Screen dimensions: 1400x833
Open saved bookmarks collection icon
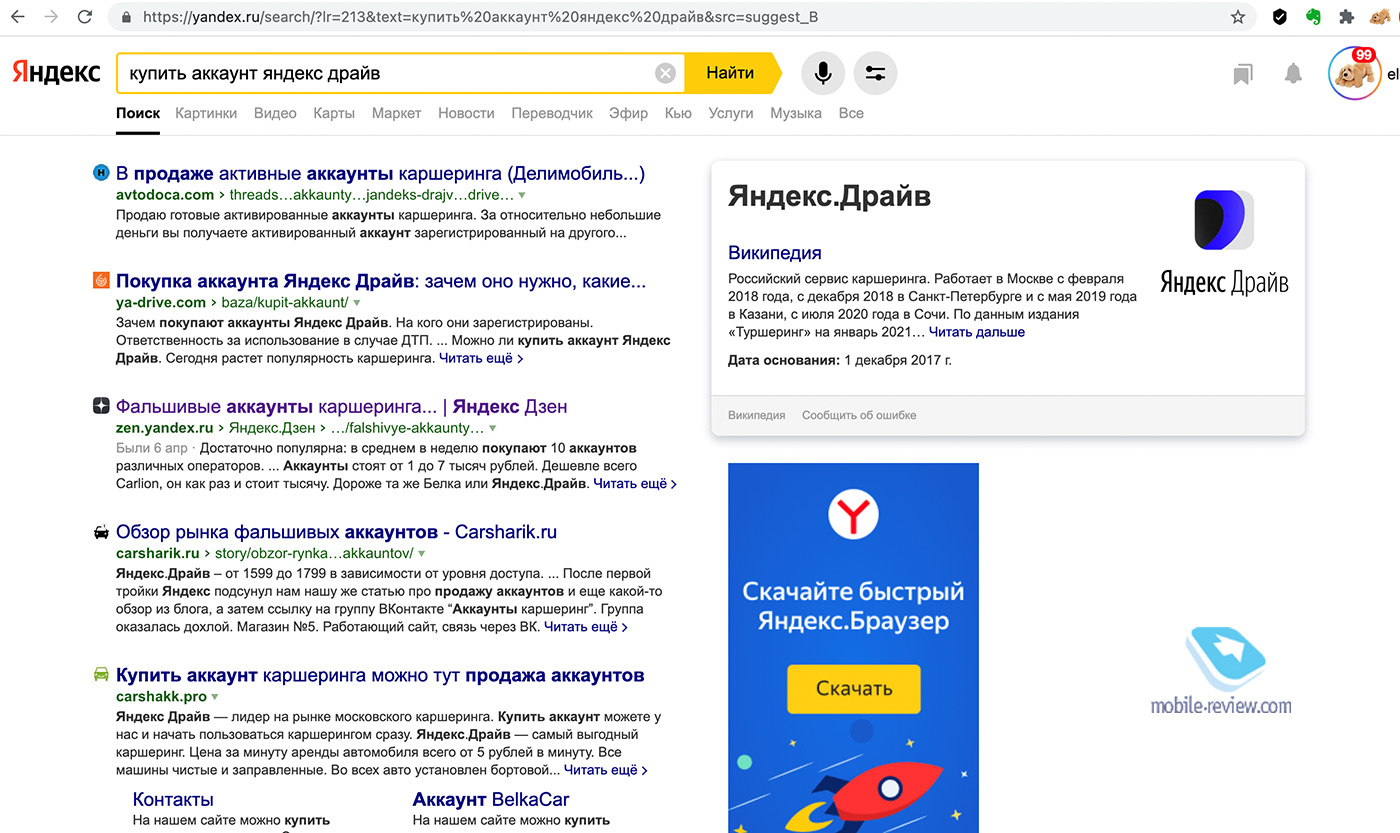(1243, 74)
